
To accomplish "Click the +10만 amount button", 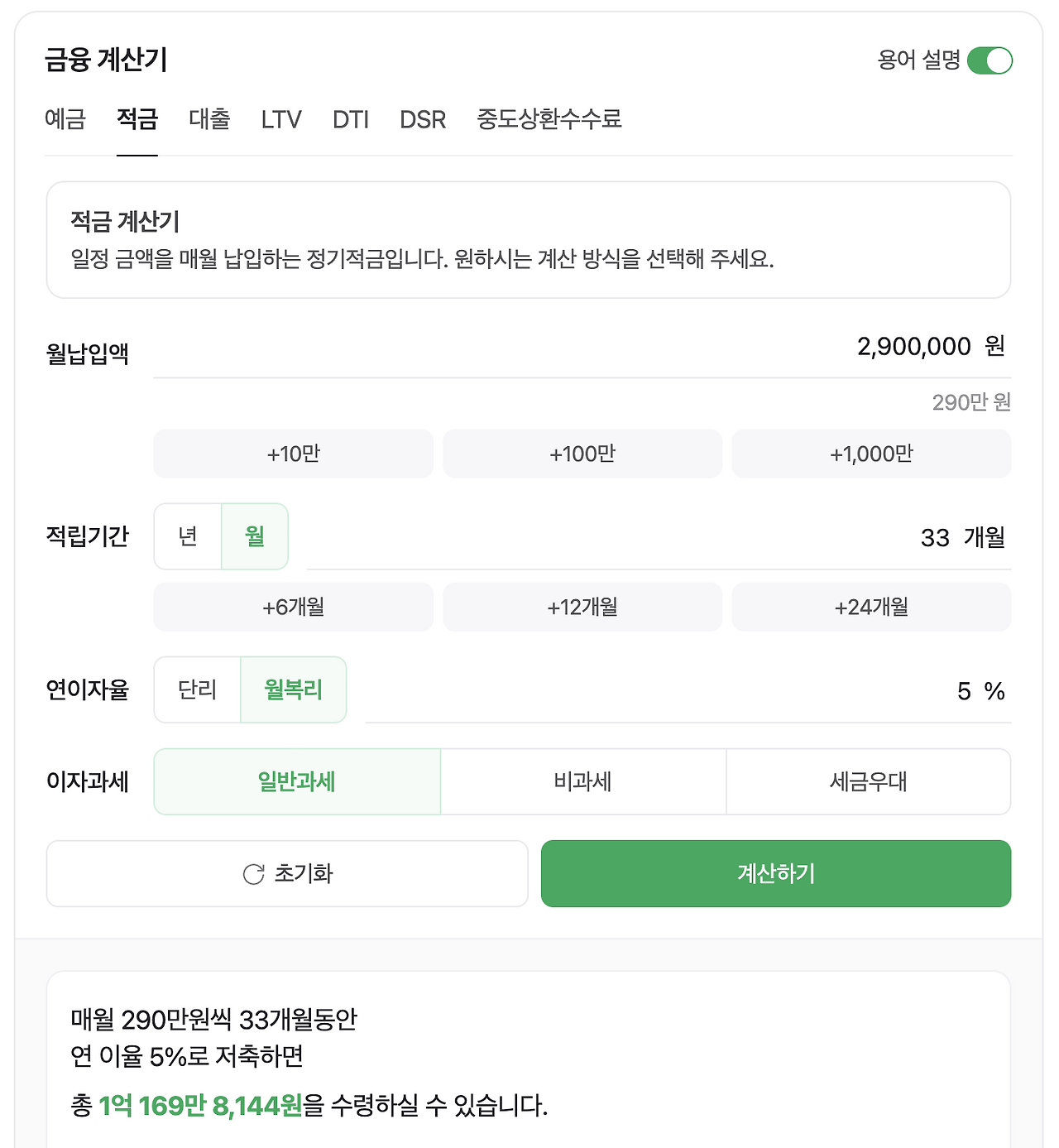I will (293, 454).
